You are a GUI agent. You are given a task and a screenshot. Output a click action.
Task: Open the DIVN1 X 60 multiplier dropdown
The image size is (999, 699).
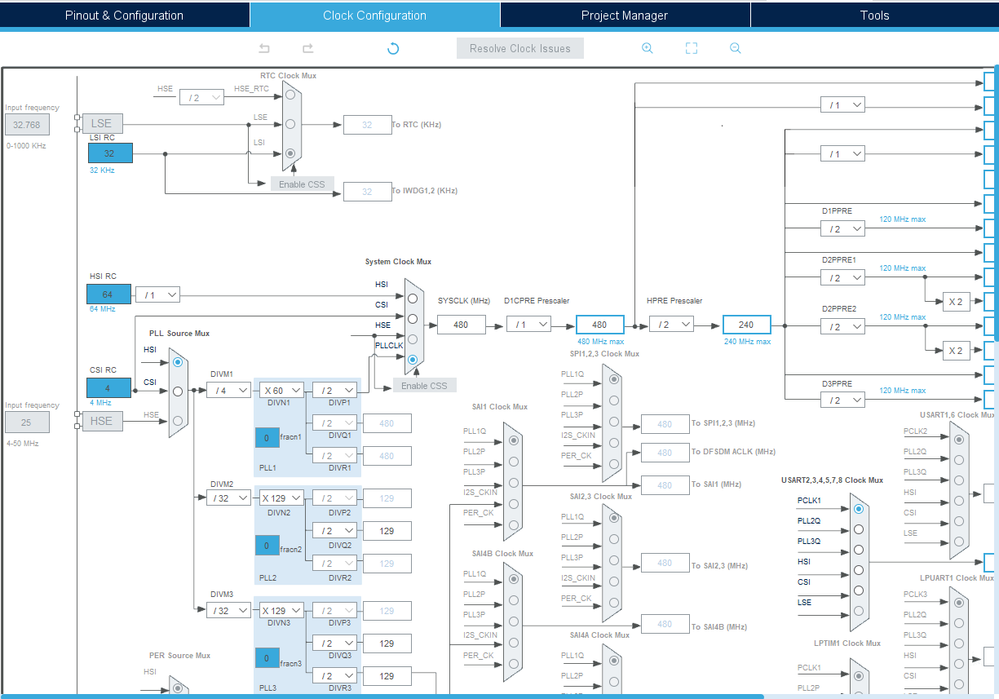click(282, 390)
